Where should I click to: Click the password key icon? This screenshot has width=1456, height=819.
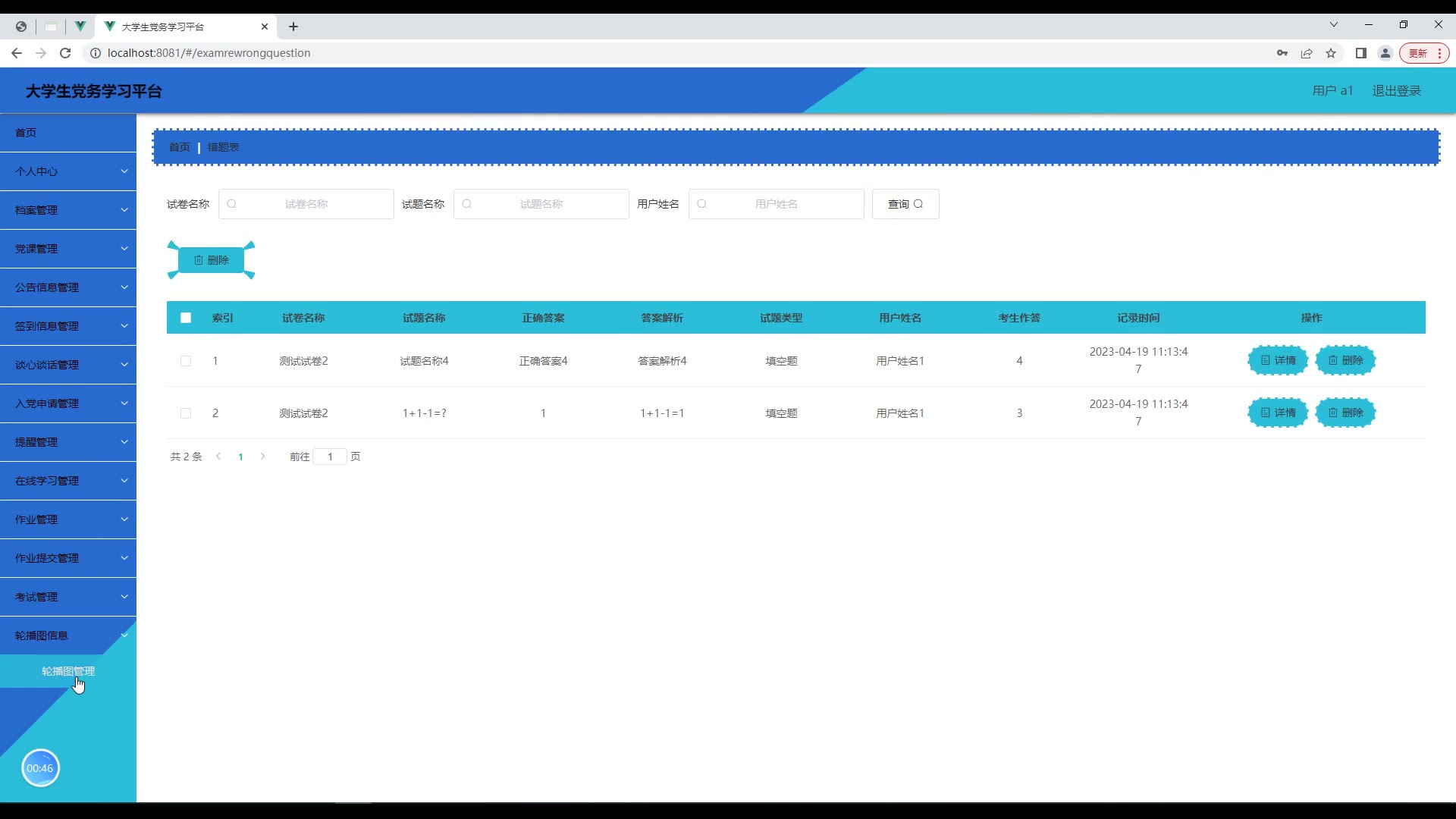1282,53
